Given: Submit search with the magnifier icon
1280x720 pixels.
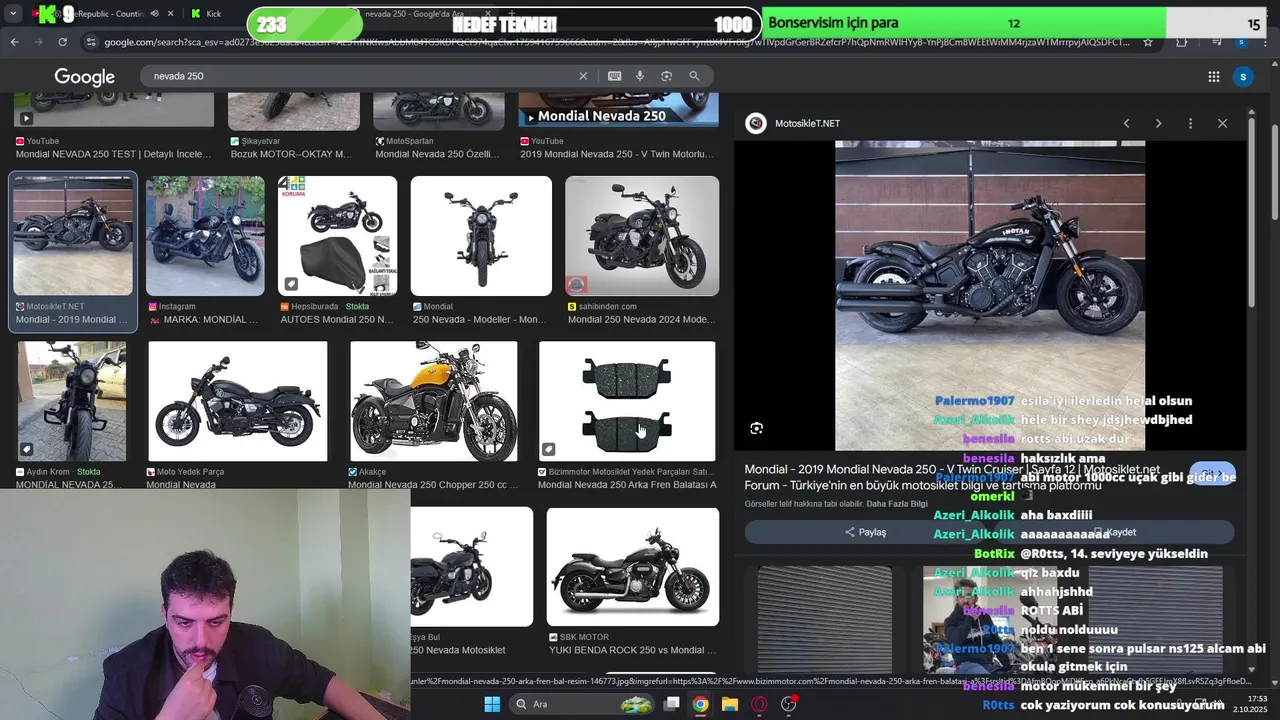Looking at the screenshot, I should pos(694,76).
